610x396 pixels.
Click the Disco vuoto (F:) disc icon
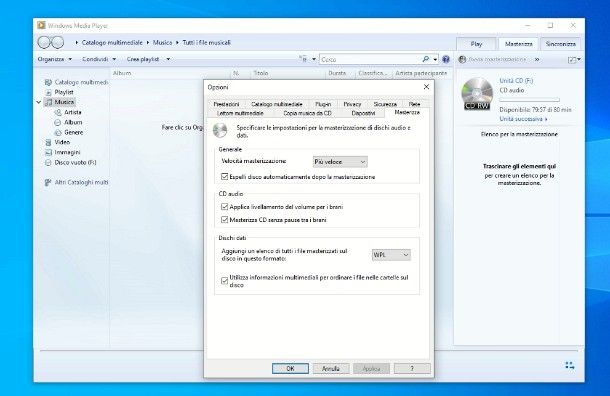48,163
